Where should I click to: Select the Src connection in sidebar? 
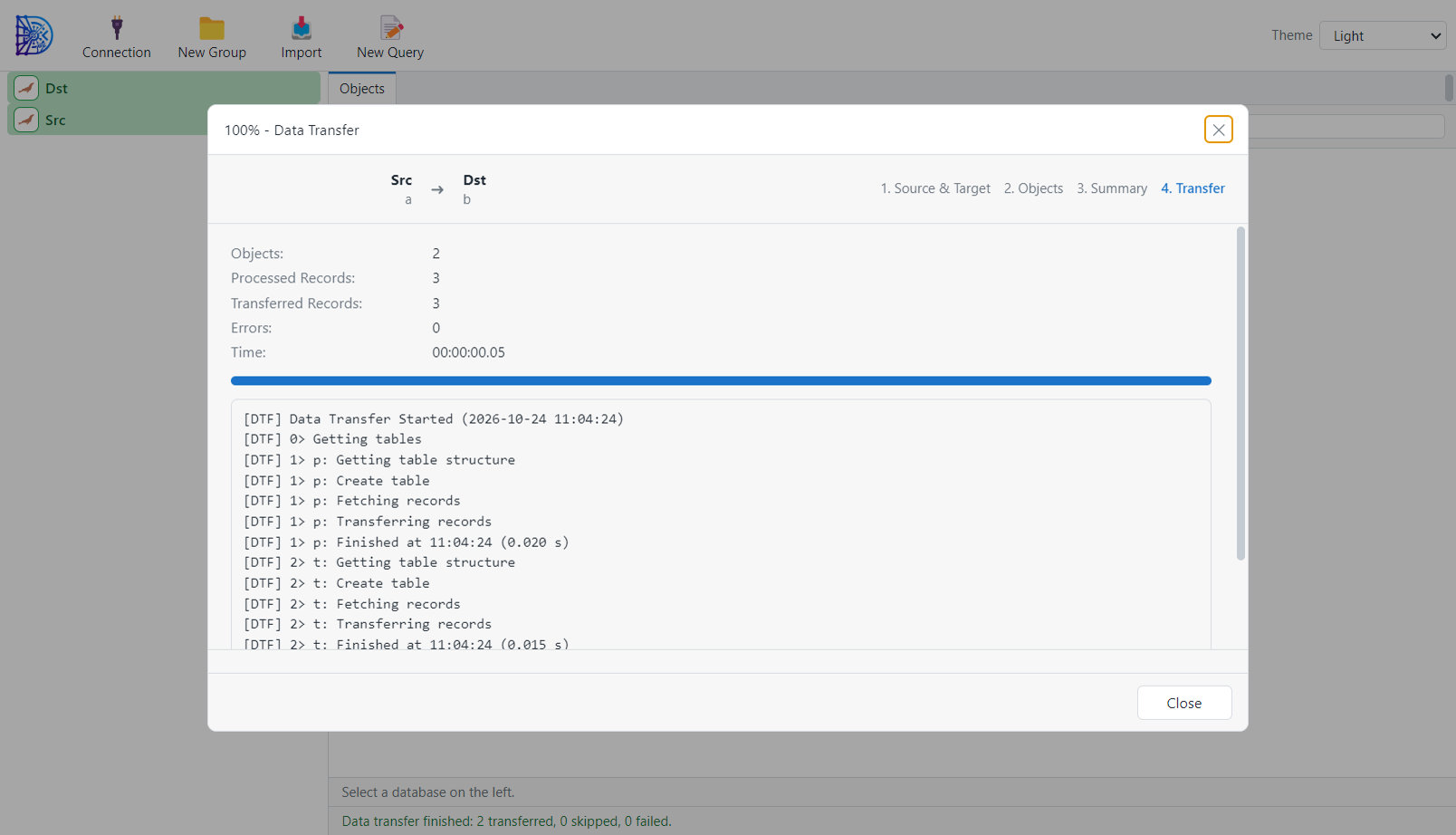[108, 120]
